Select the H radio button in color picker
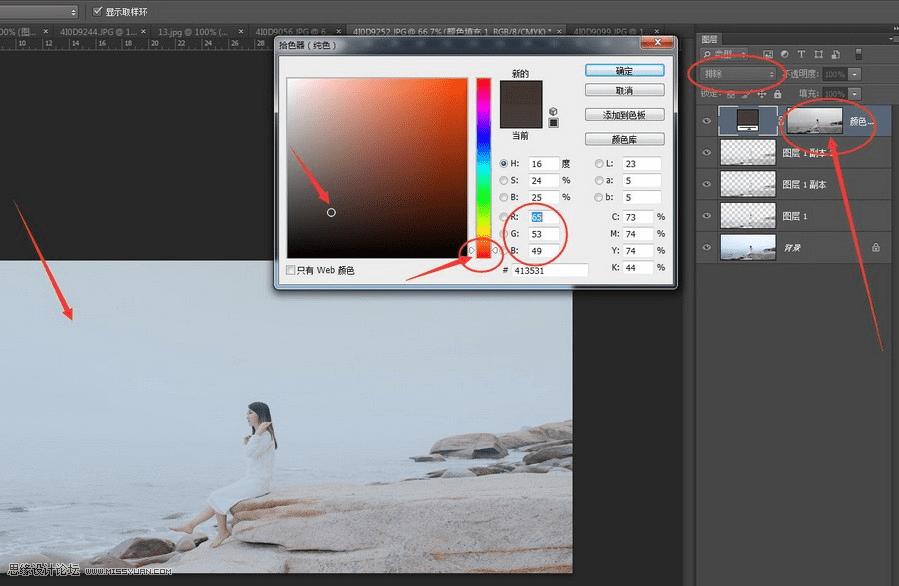Image resolution: width=899 pixels, height=586 pixels. pos(503,163)
